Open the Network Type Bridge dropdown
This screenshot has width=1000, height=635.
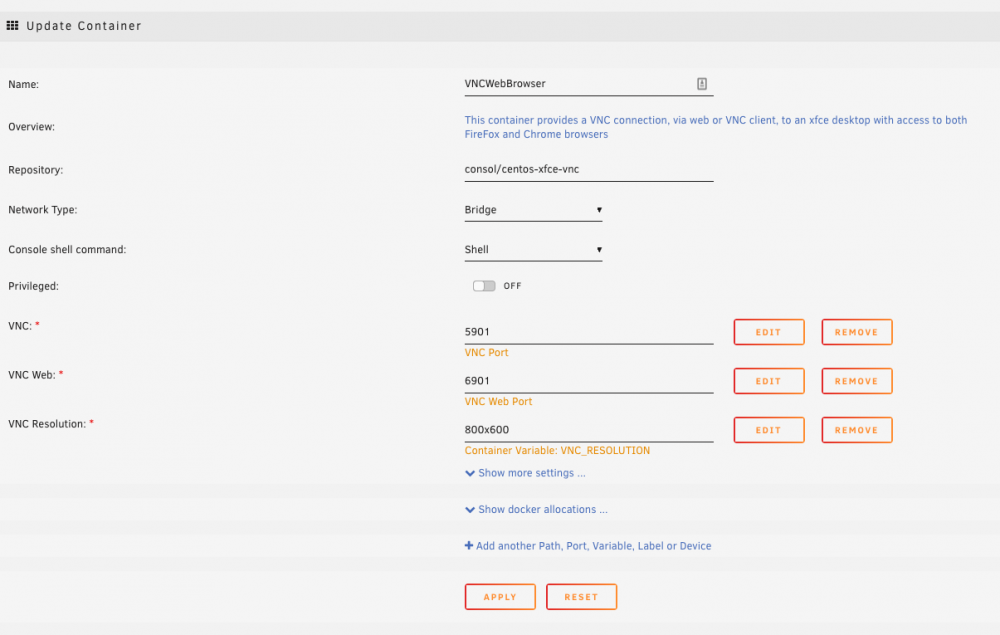[x=533, y=210]
